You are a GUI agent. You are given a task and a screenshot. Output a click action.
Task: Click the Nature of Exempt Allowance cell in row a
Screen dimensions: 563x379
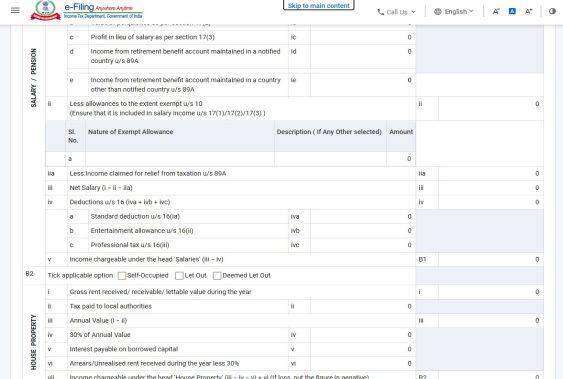click(x=180, y=159)
